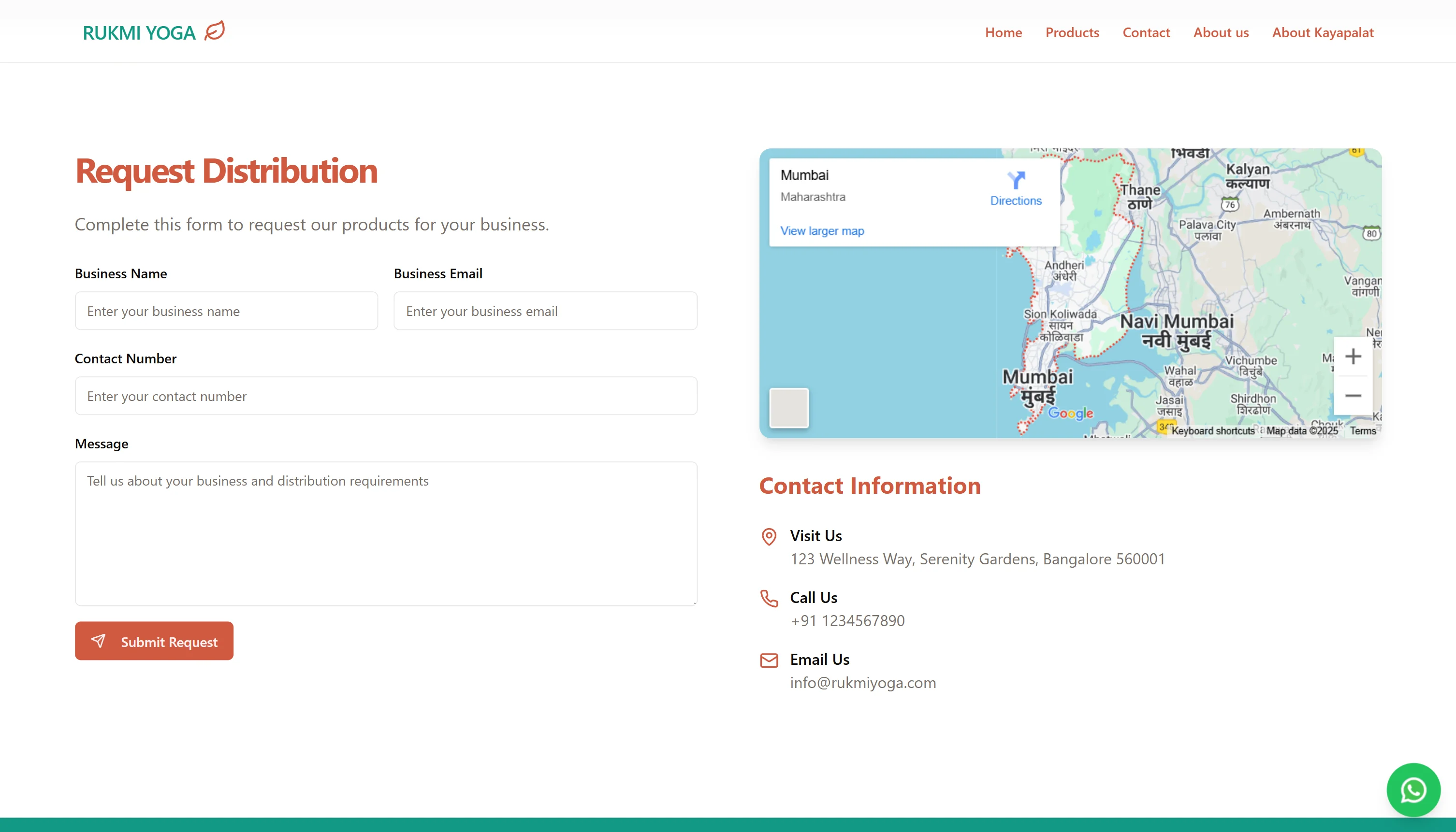Click the Business Email label
1456x832 pixels.
click(x=438, y=274)
